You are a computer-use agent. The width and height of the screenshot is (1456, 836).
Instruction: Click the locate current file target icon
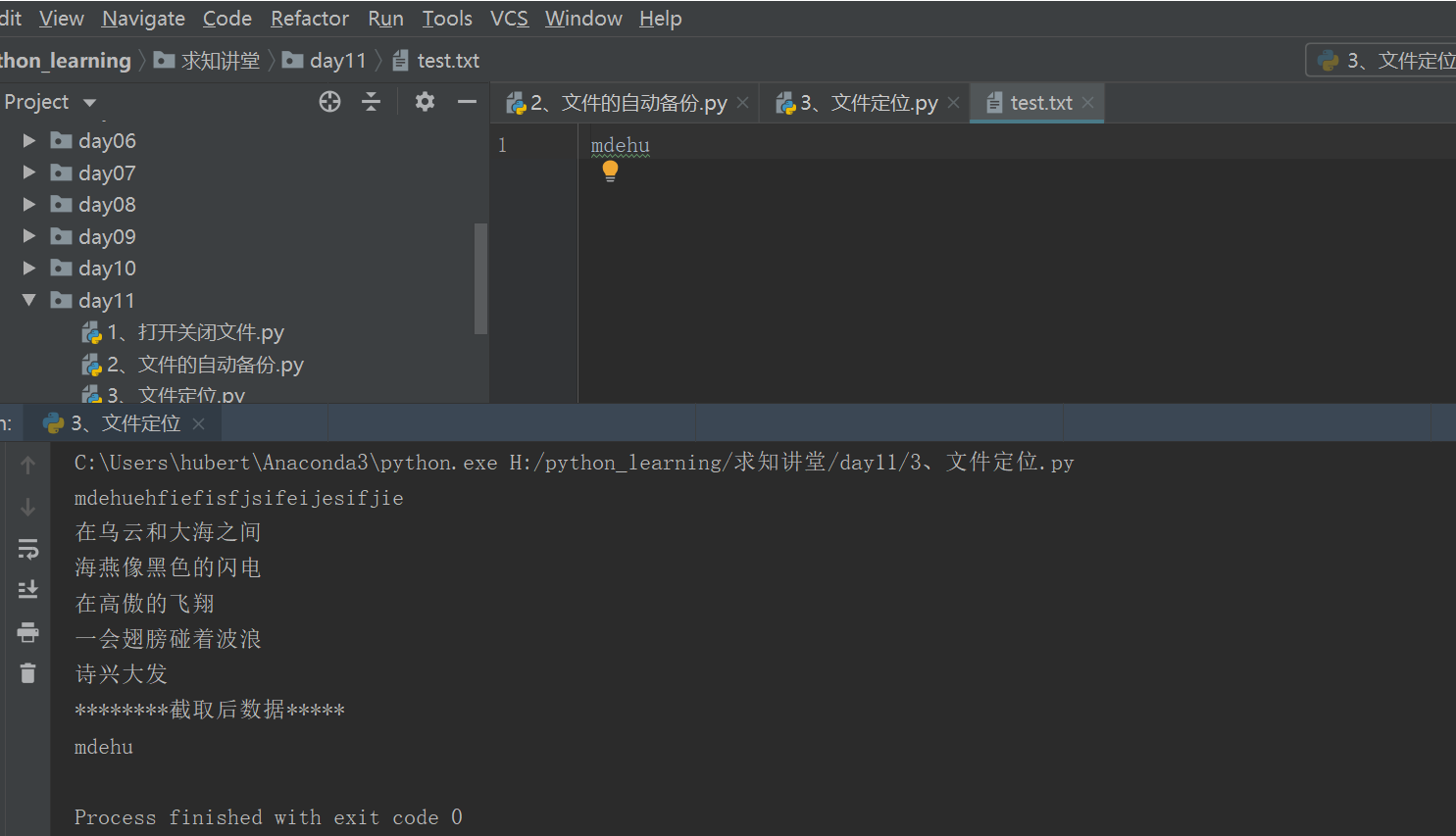[x=329, y=102]
